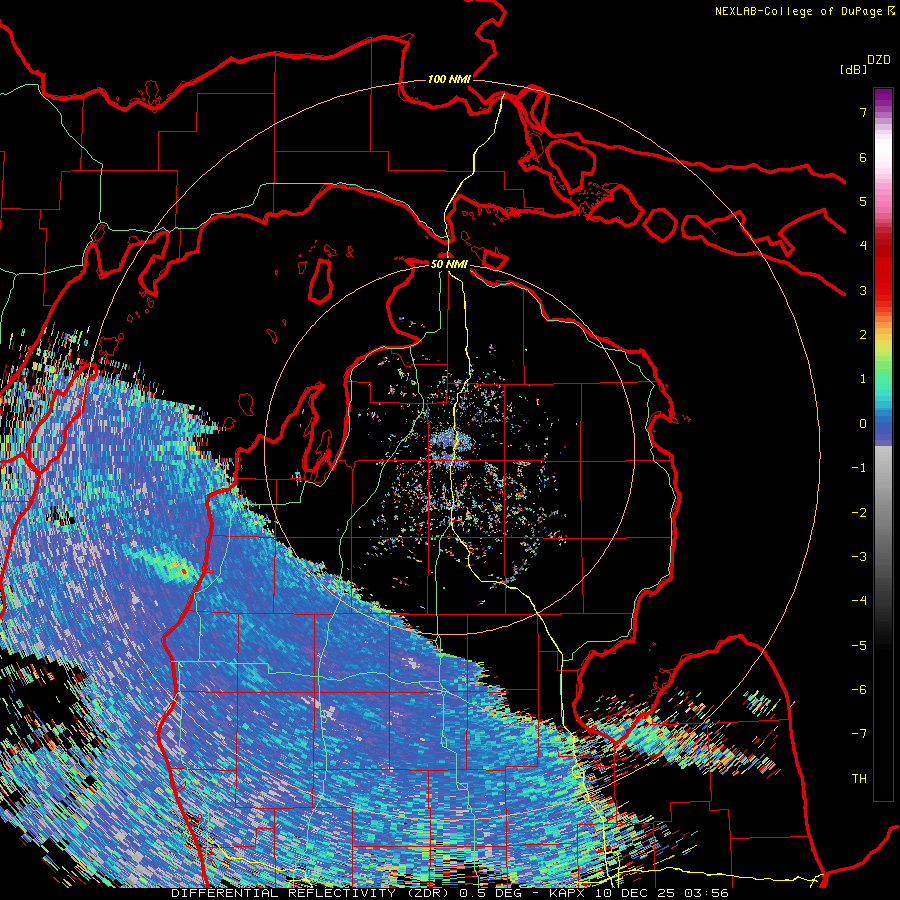Screen dimensions: 900x900
Task: Click the -7 dB scale value
Action: tap(859, 734)
